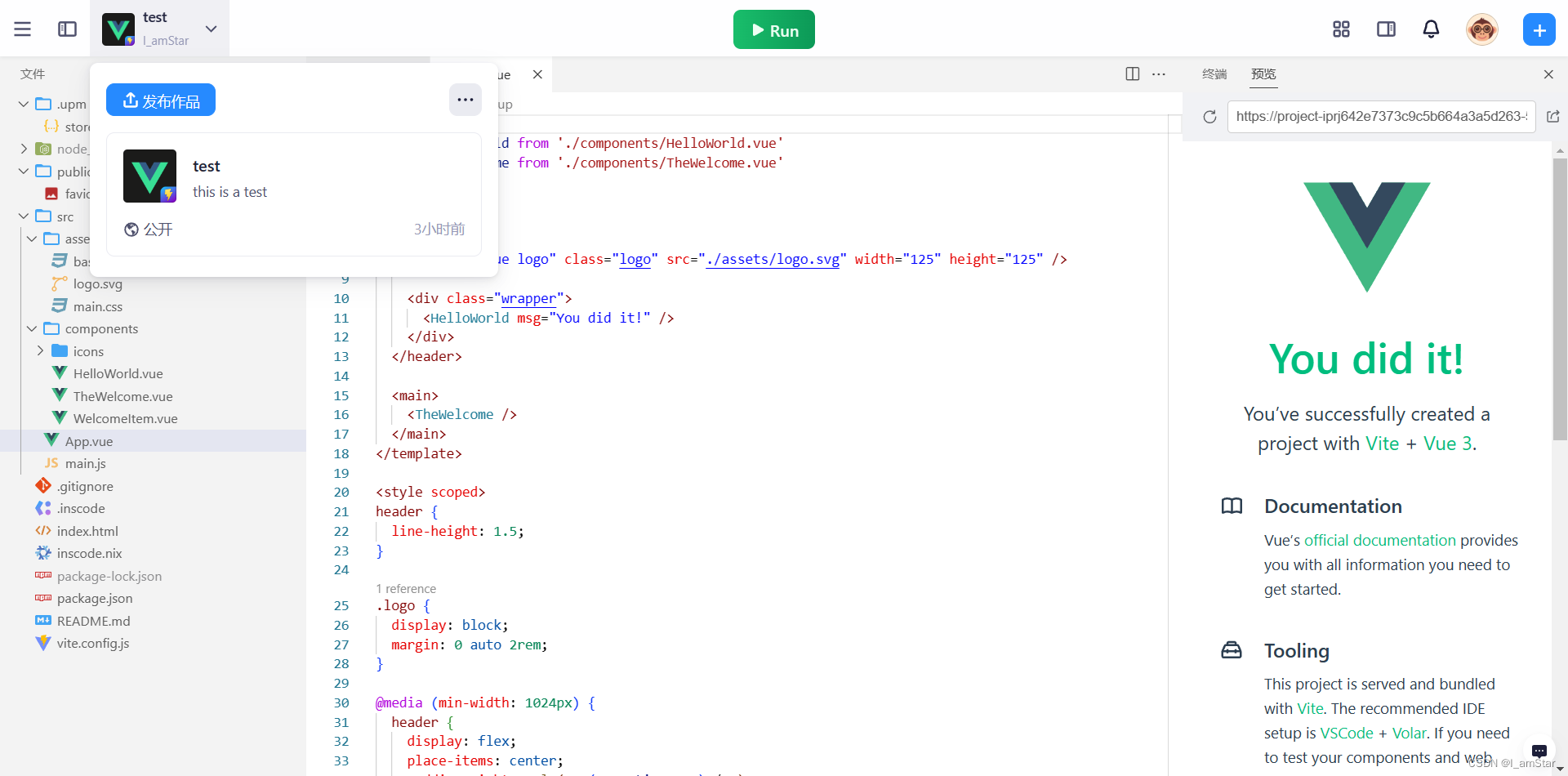This screenshot has height=776, width=1568.
Task: Click the test project Vue logo thumbnail
Action: [149, 176]
